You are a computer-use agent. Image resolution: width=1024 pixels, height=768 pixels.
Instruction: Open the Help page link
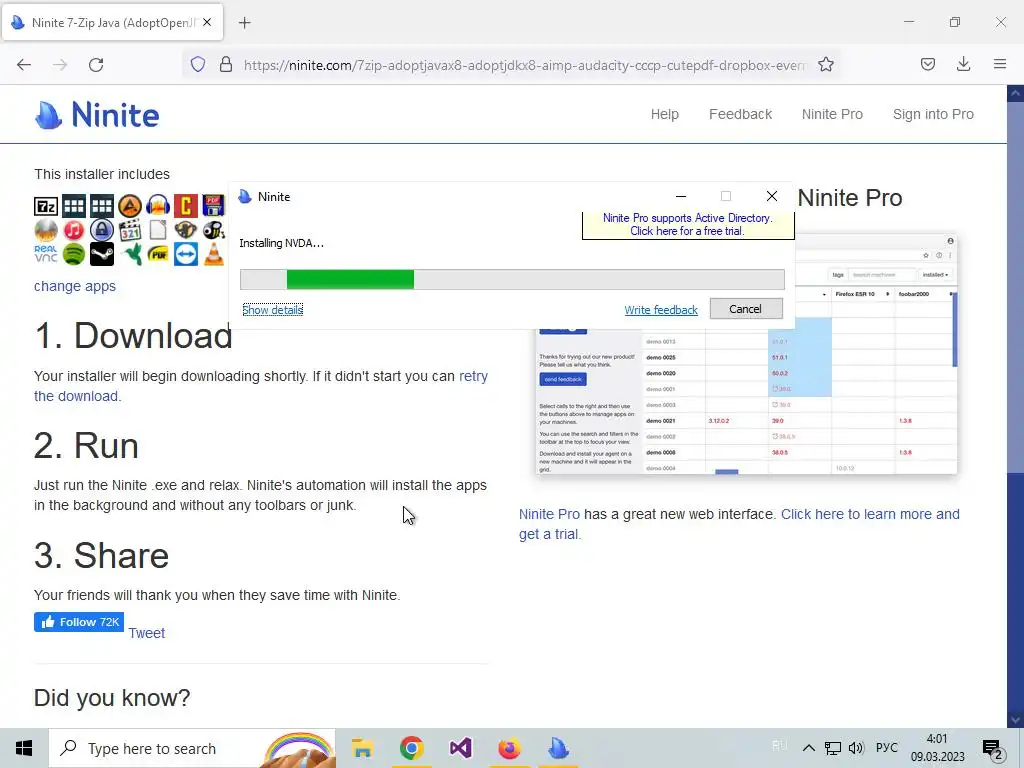point(665,114)
